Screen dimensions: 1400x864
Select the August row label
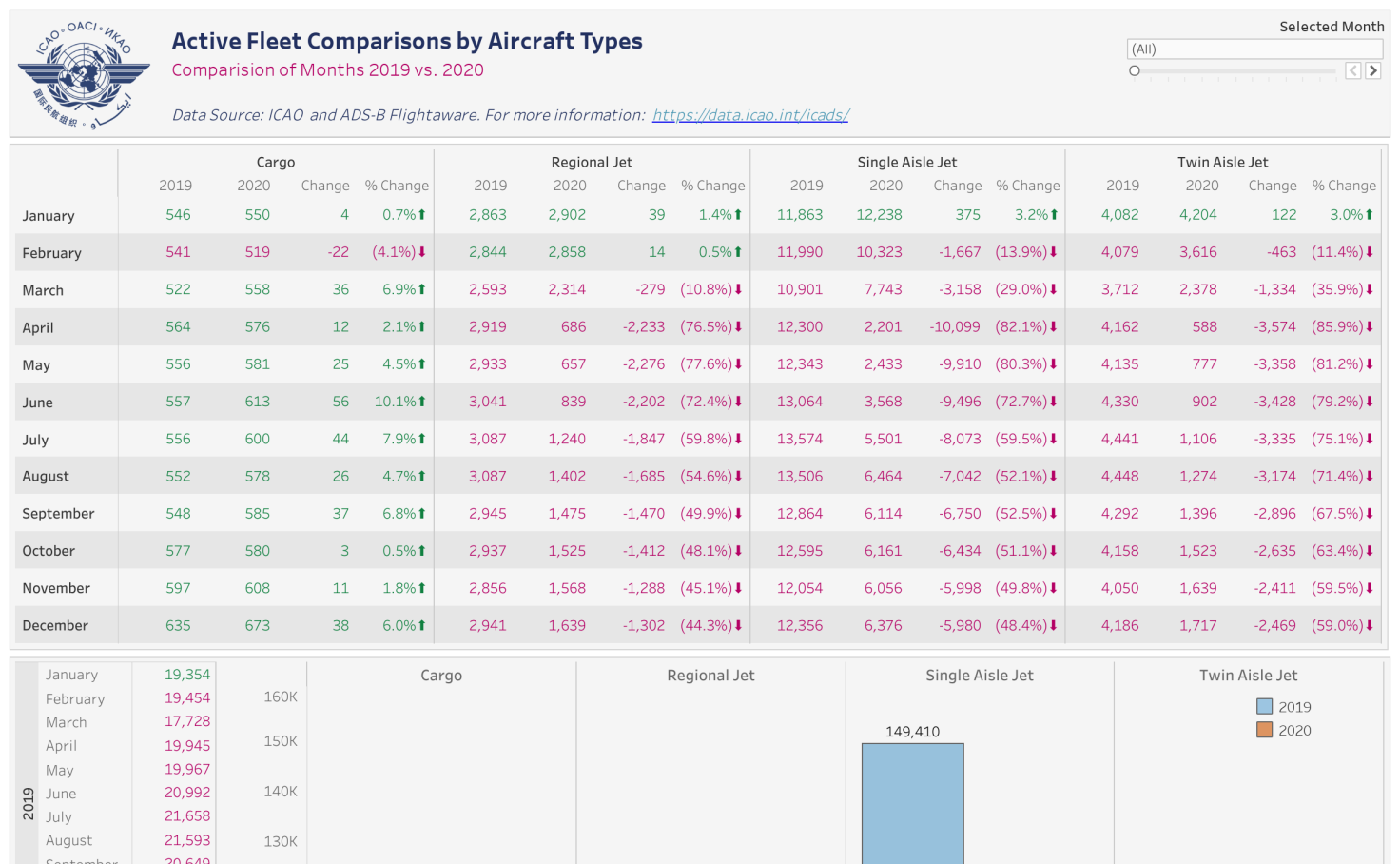click(x=46, y=477)
